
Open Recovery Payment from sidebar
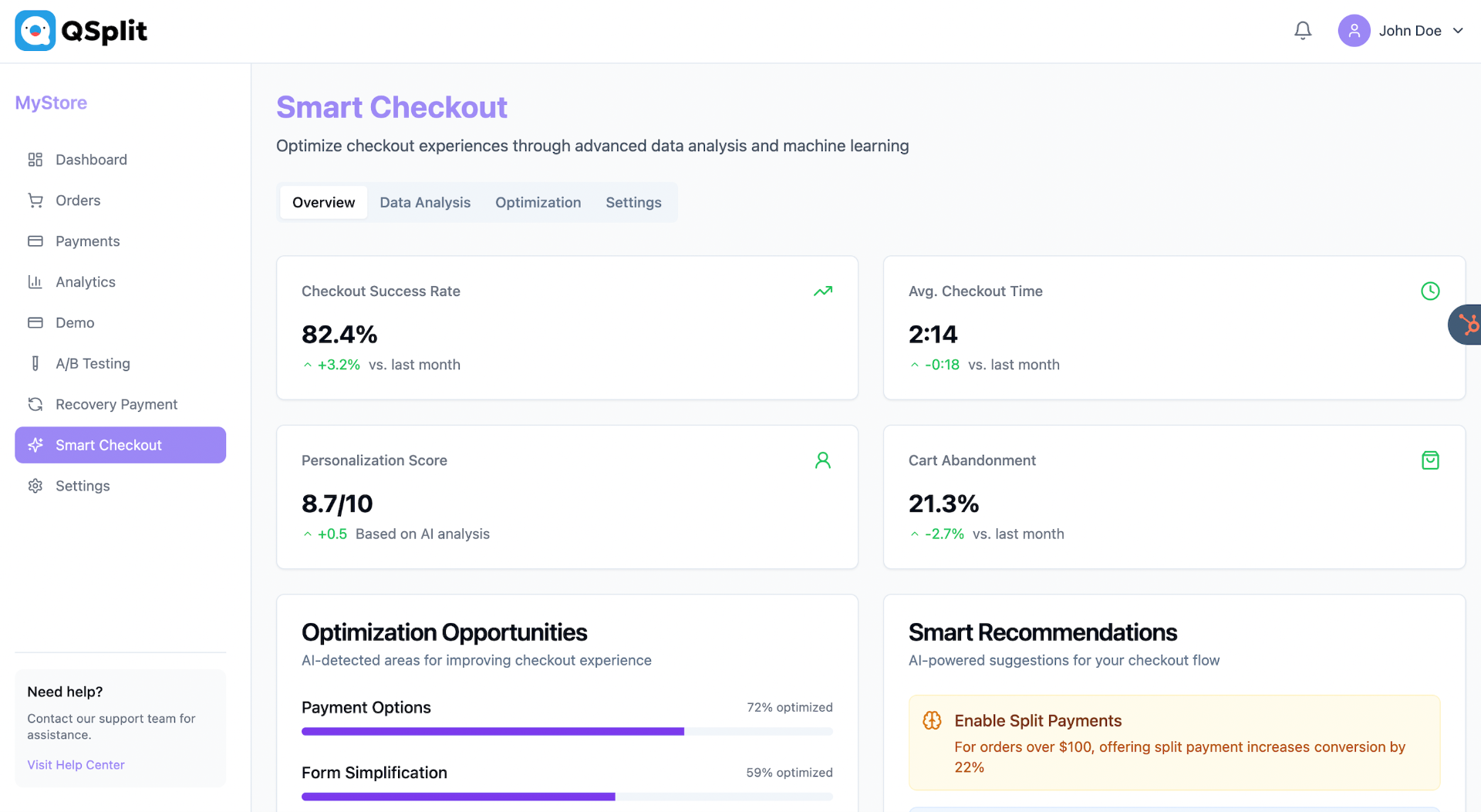[x=116, y=405]
